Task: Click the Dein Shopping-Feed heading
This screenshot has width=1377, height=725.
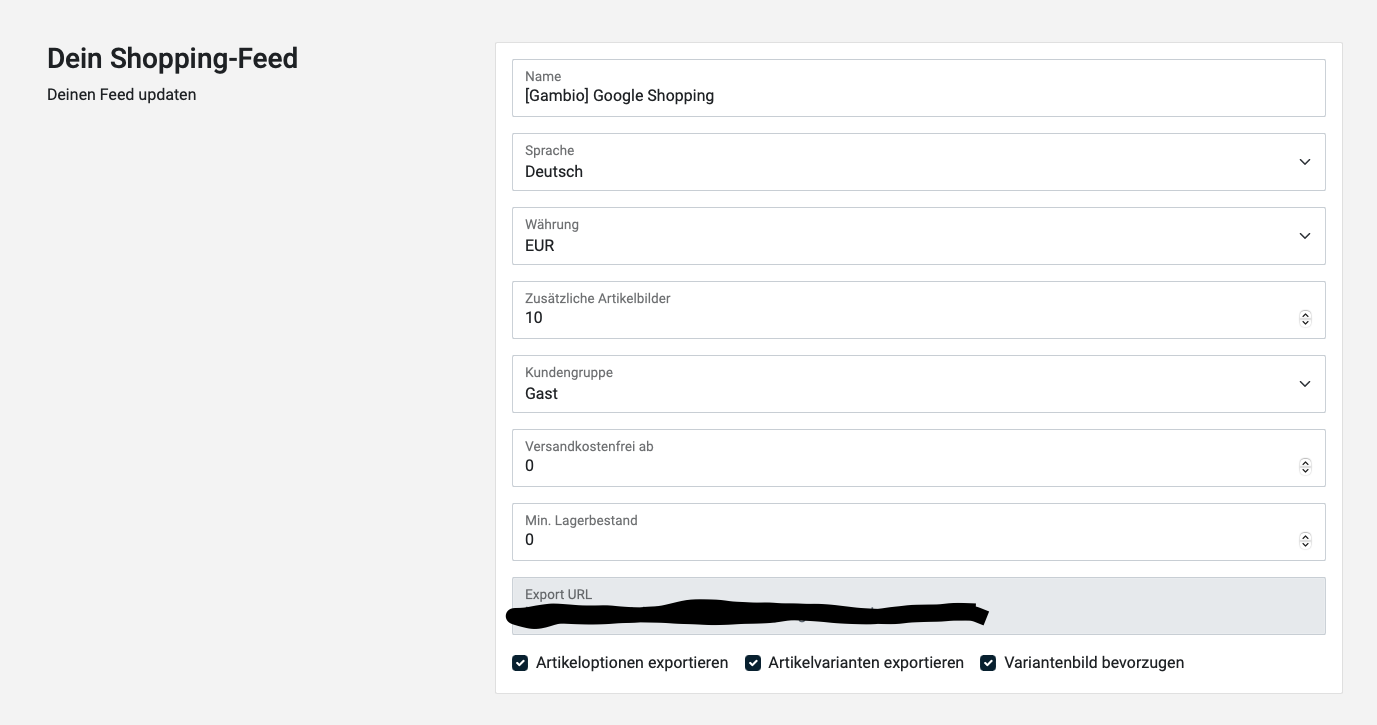Action: point(172,59)
